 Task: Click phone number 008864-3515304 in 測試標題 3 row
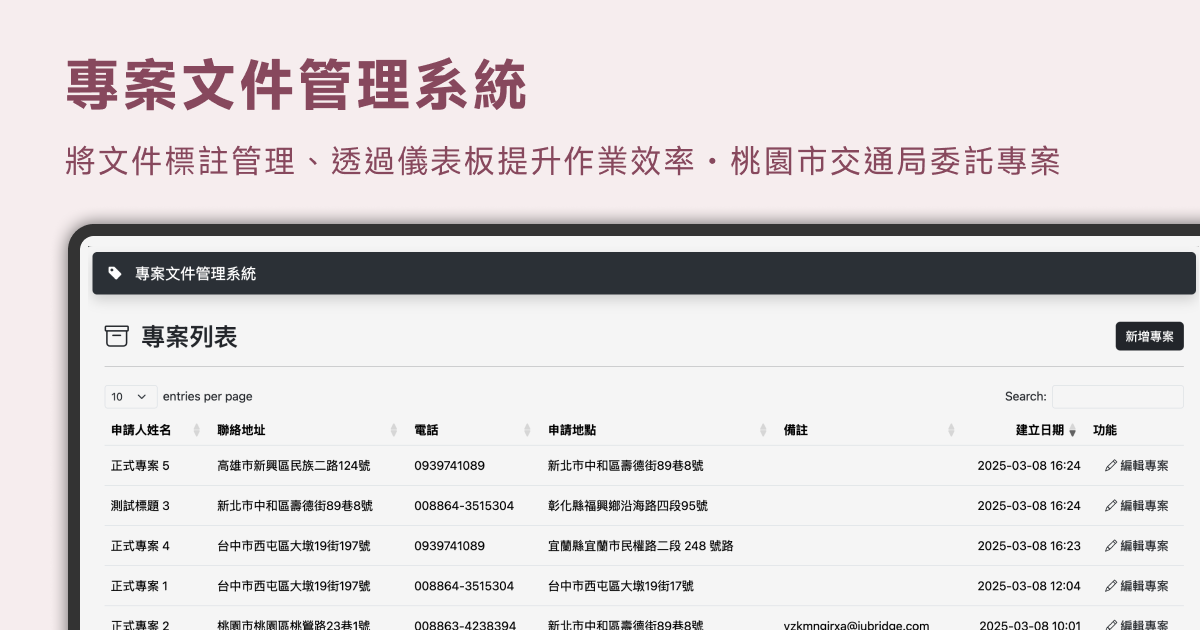[464, 506]
